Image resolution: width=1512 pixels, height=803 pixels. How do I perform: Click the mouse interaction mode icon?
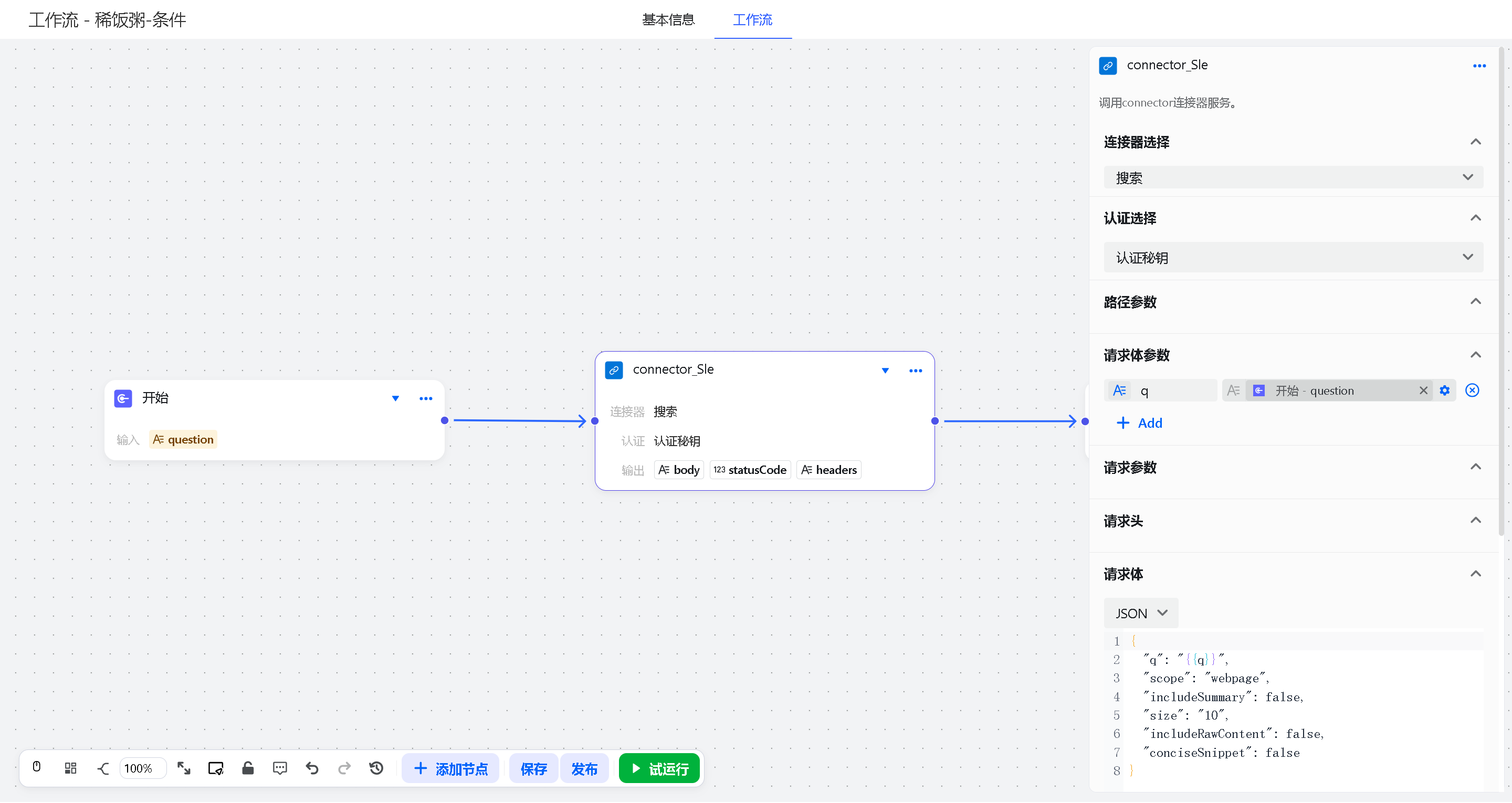[36, 768]
